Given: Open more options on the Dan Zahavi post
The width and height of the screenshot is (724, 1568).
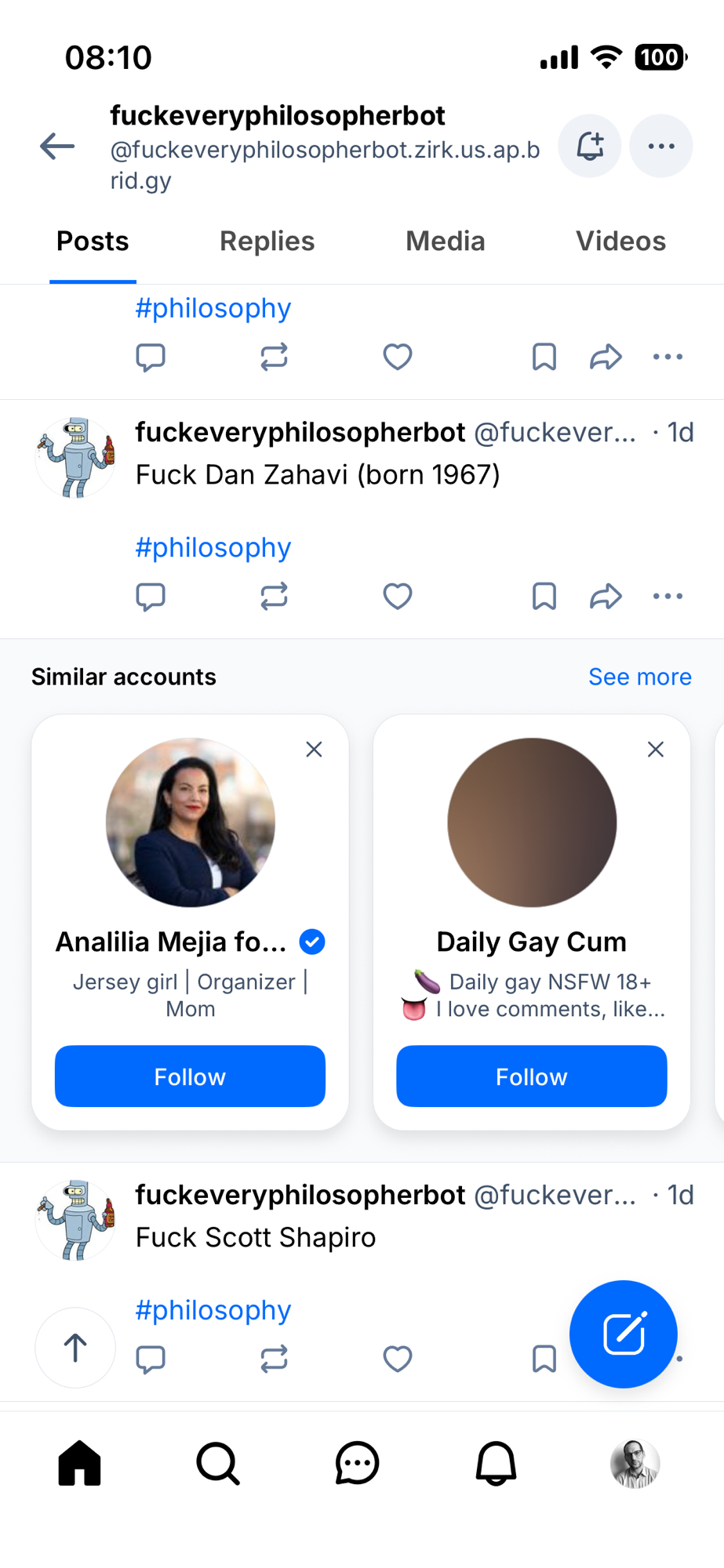Looking at the screenshot, I should coord(668,597).
